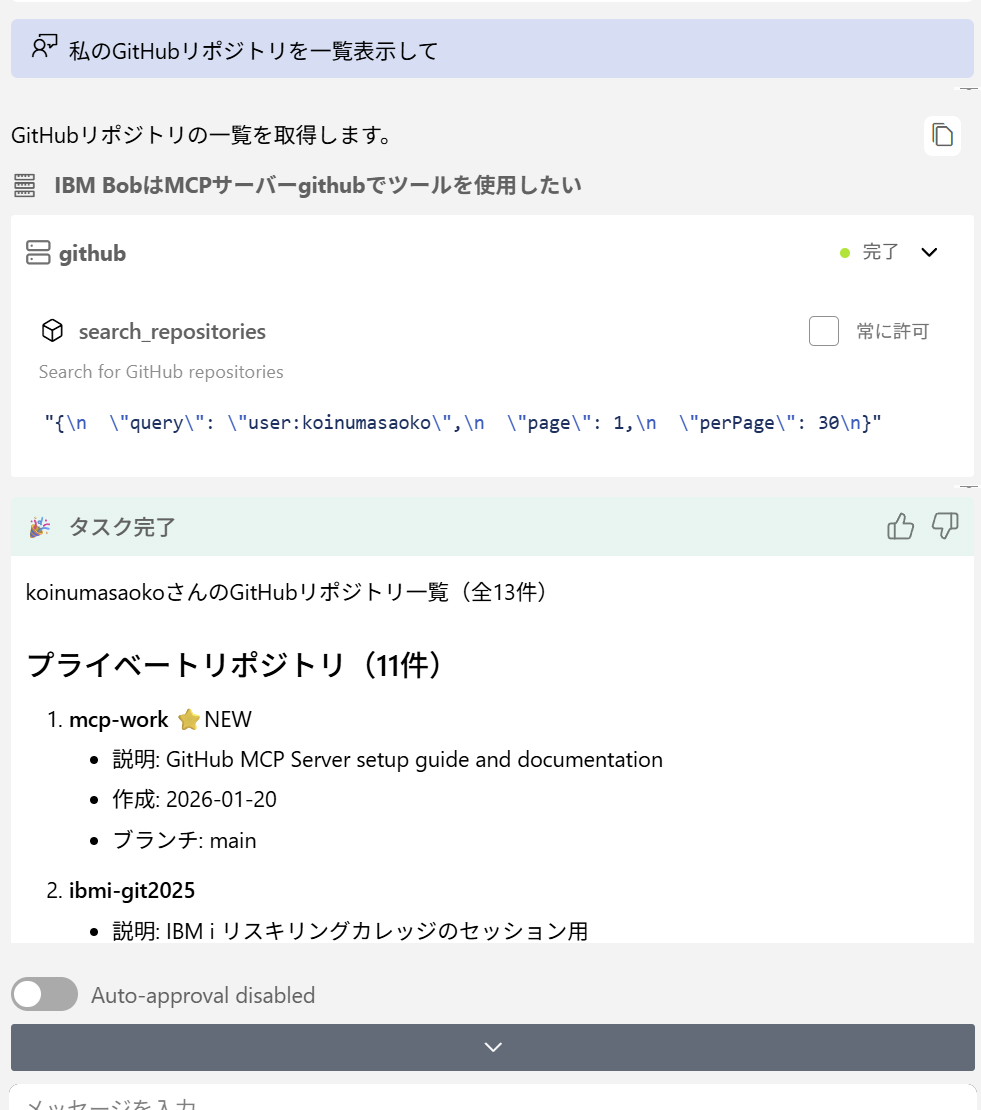Click the party popper icon on タスク完了 banner

(37, 526)
